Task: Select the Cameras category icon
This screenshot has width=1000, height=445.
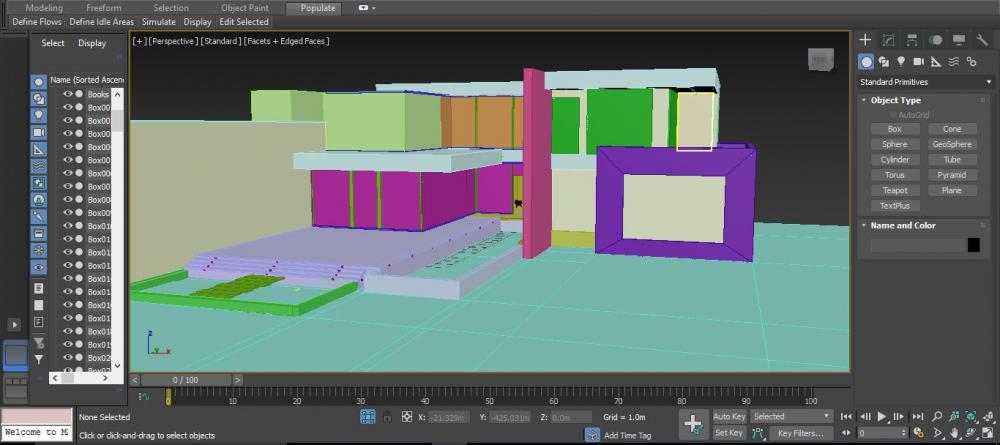Action: click(918, 62)
